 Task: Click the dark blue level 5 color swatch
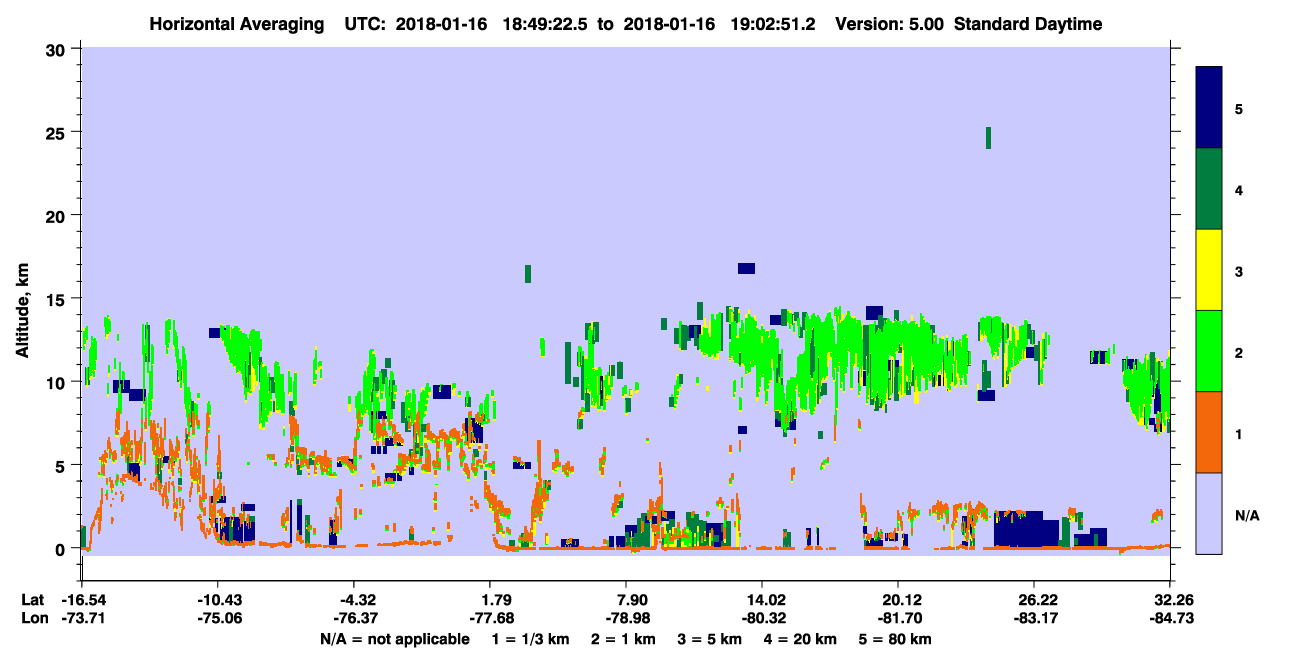coord(1209,107)
